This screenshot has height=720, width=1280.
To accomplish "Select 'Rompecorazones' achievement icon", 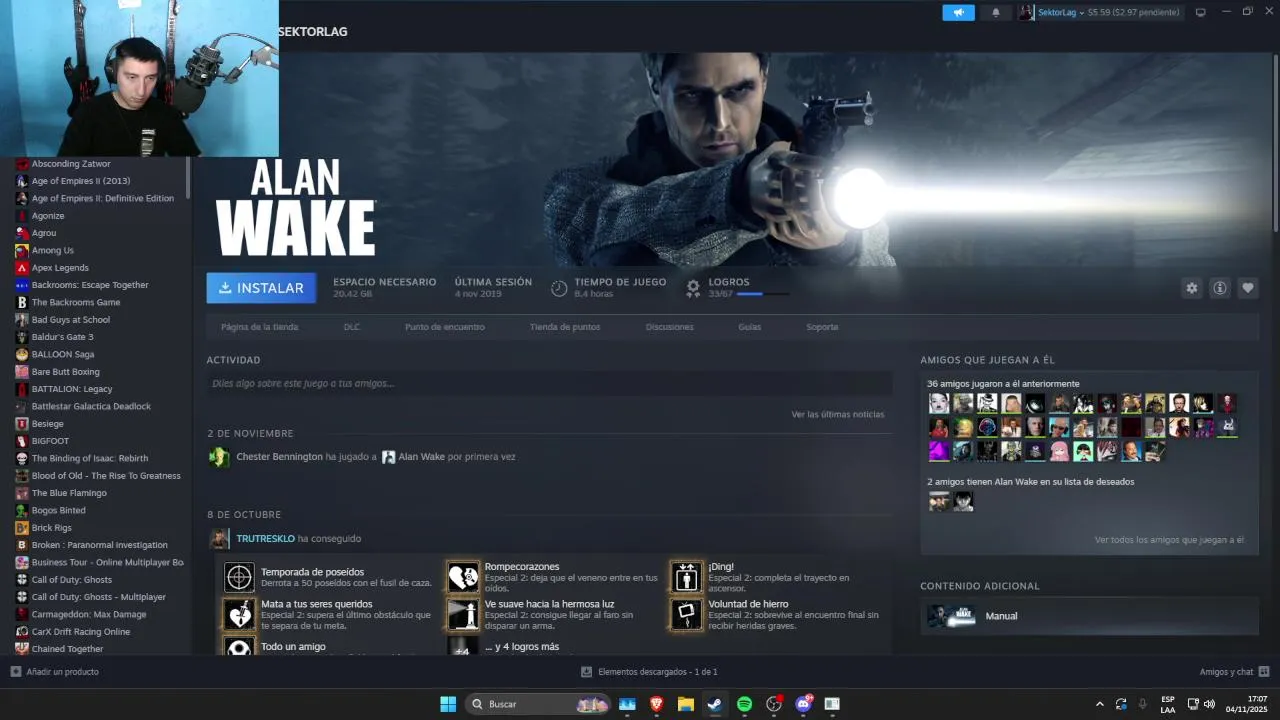I will pos(463,577).
